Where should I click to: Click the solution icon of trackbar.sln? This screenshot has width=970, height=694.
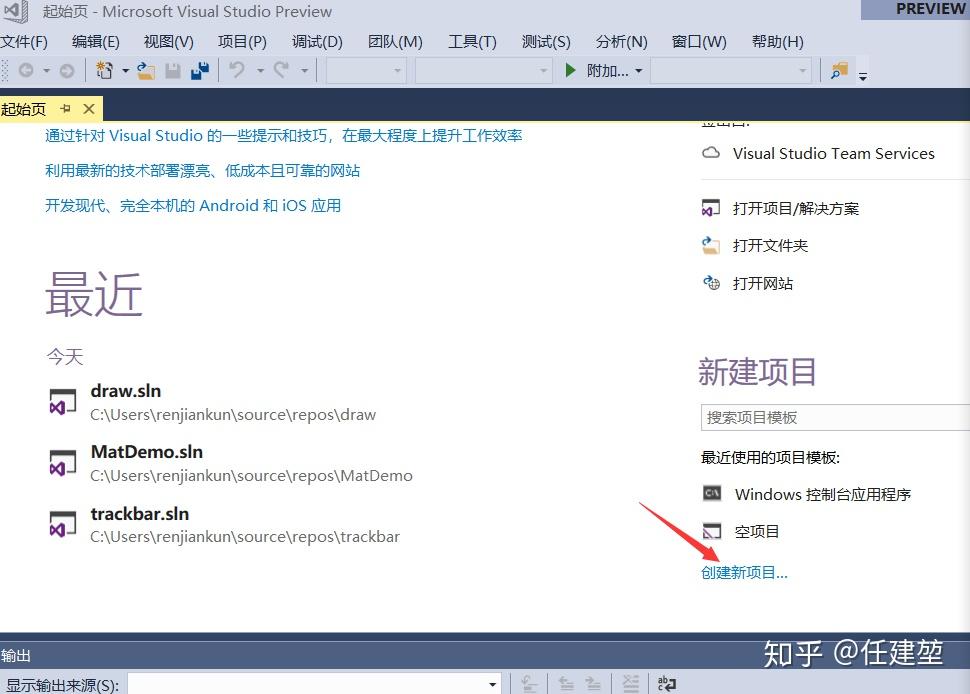(x=62, y=523)
